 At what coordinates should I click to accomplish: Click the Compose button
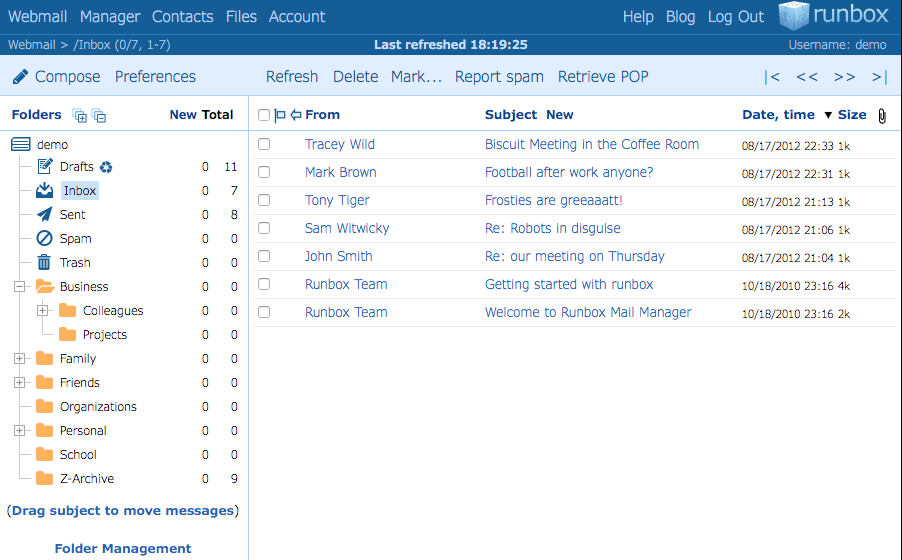(x=57, y=76)
